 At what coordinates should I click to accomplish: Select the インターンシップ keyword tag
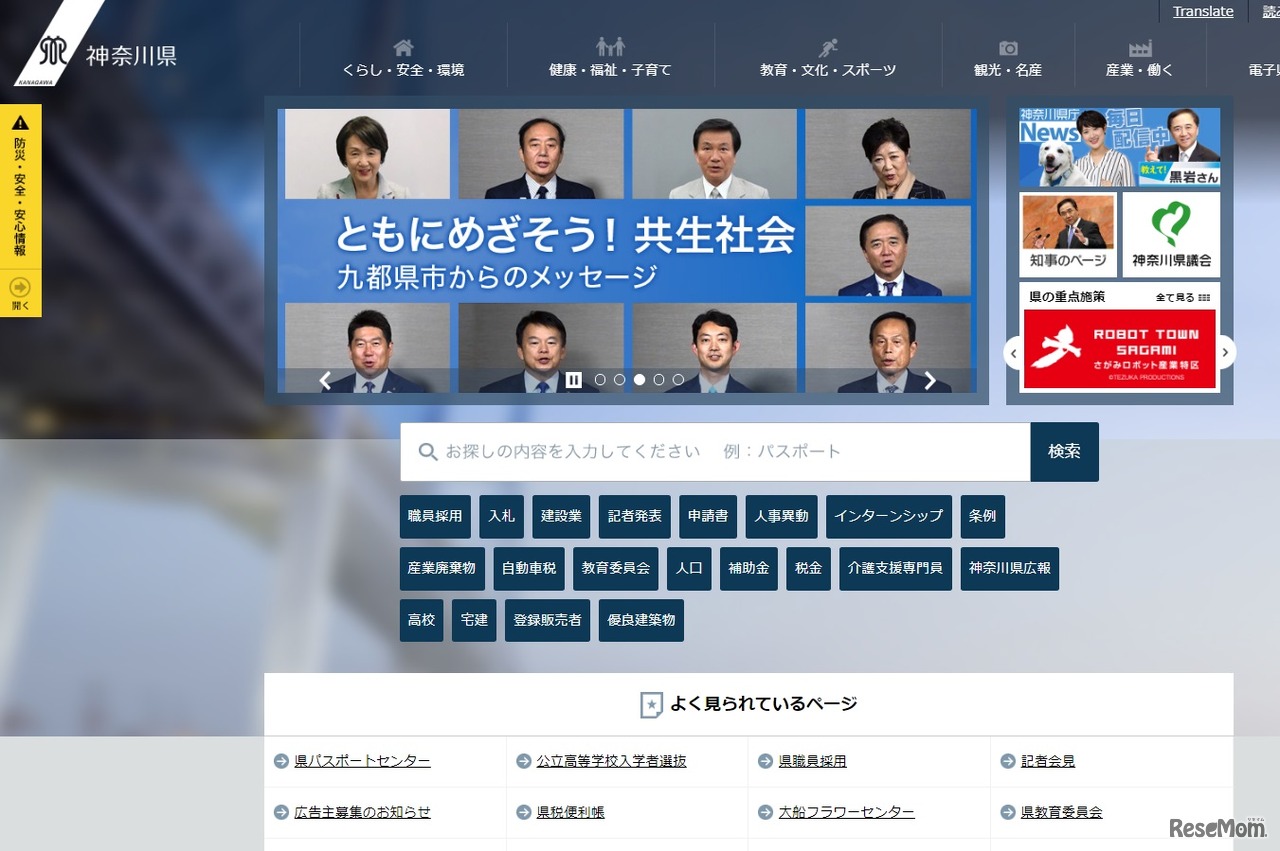pos(889,517)
